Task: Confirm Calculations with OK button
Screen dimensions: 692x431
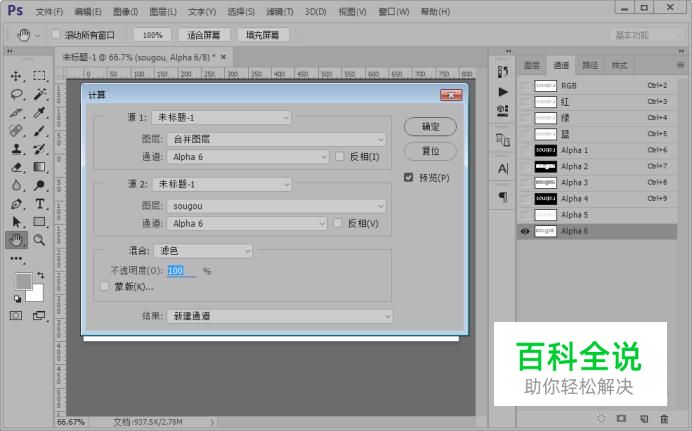Action: pos(430,127)
